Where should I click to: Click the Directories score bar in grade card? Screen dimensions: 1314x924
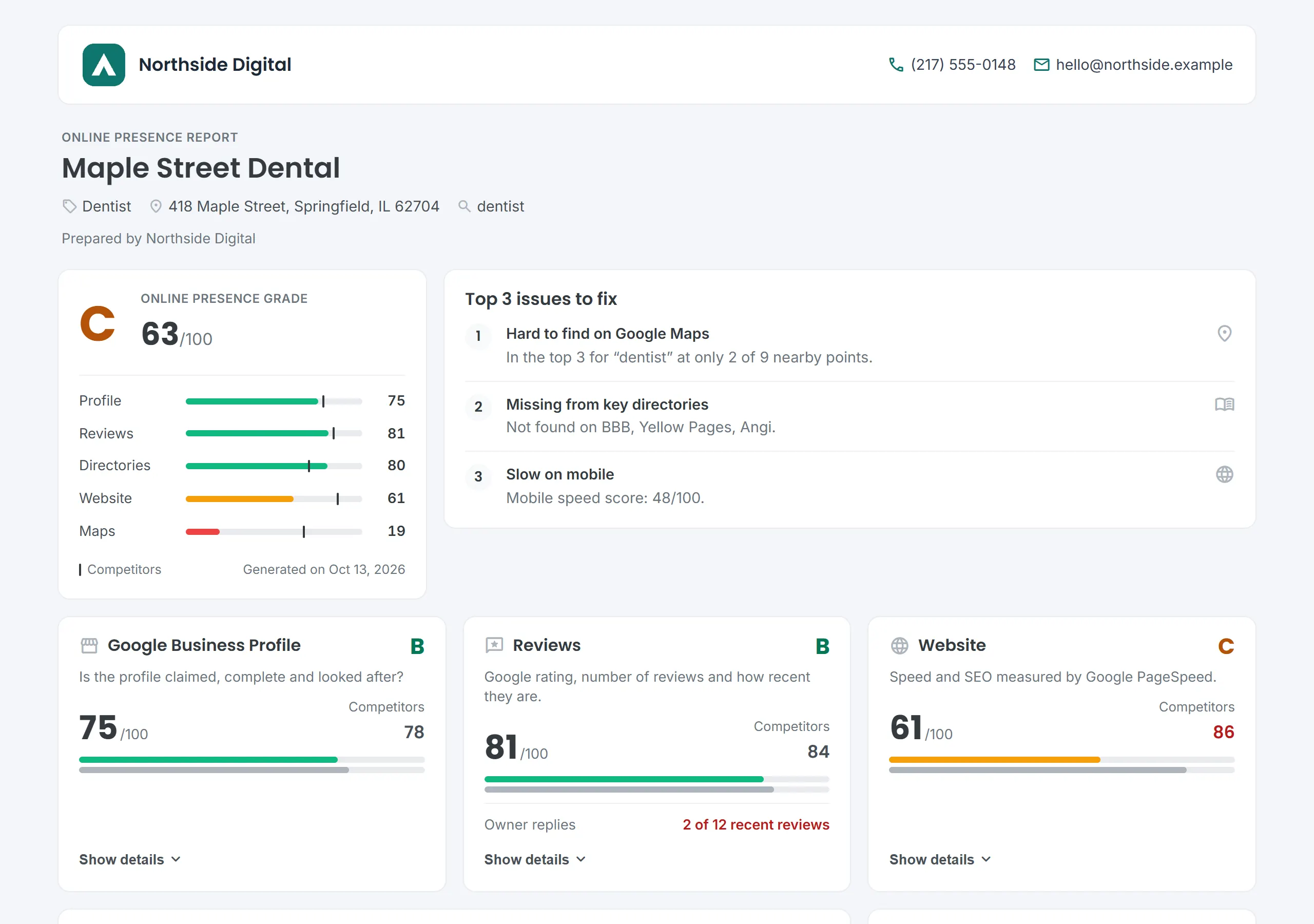[x=274, y=466]
